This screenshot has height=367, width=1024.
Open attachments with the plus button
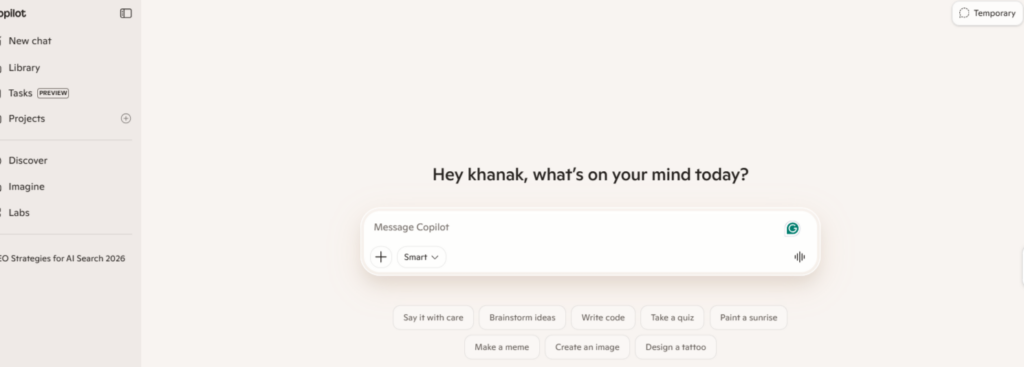(381, 257)
